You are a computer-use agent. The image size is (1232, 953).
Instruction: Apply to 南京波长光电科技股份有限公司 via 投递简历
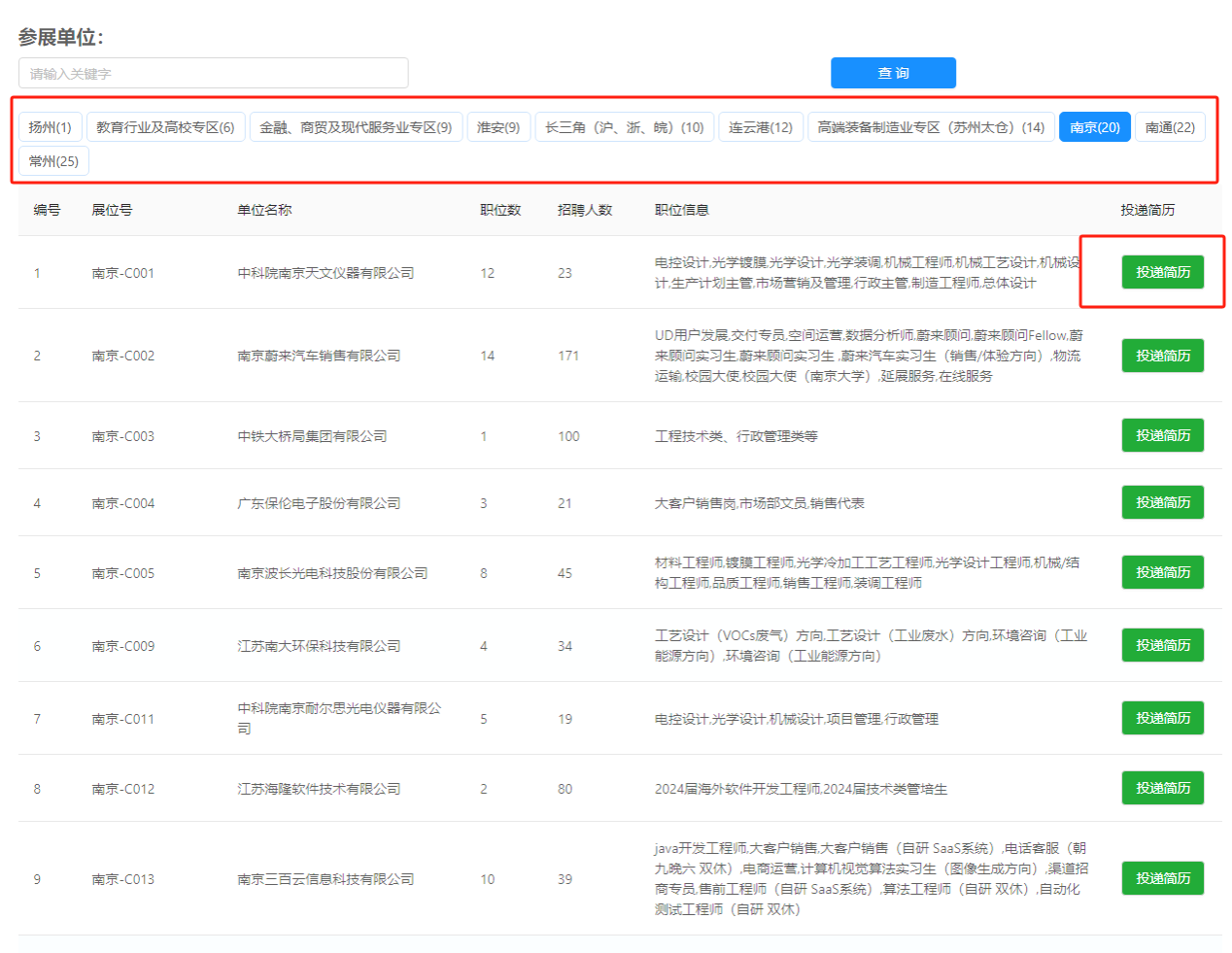[1162, 572]
